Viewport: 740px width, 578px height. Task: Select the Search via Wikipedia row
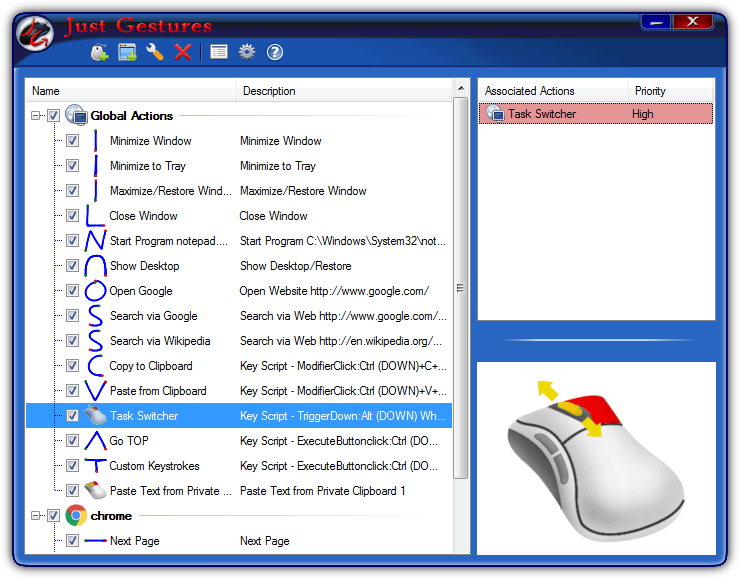coord(239,341)
